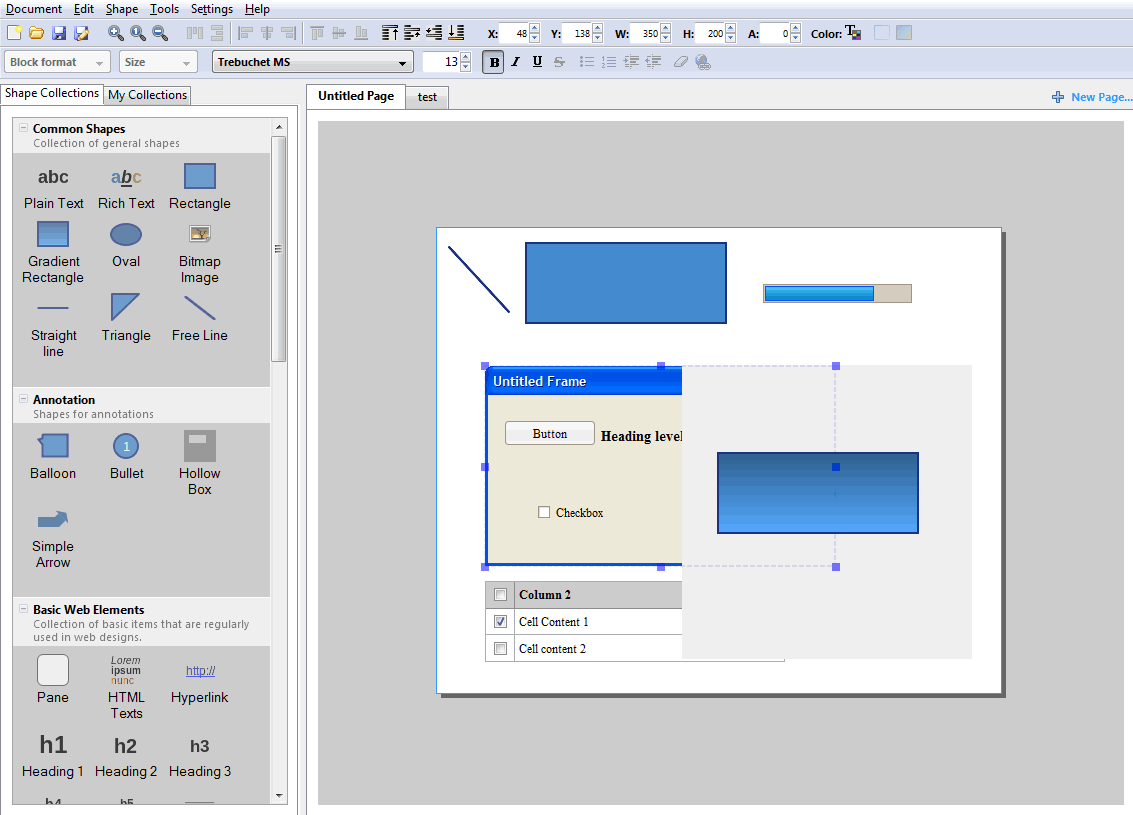Decrease the Y position value
1133x815 pixels.
click(597, 38)
